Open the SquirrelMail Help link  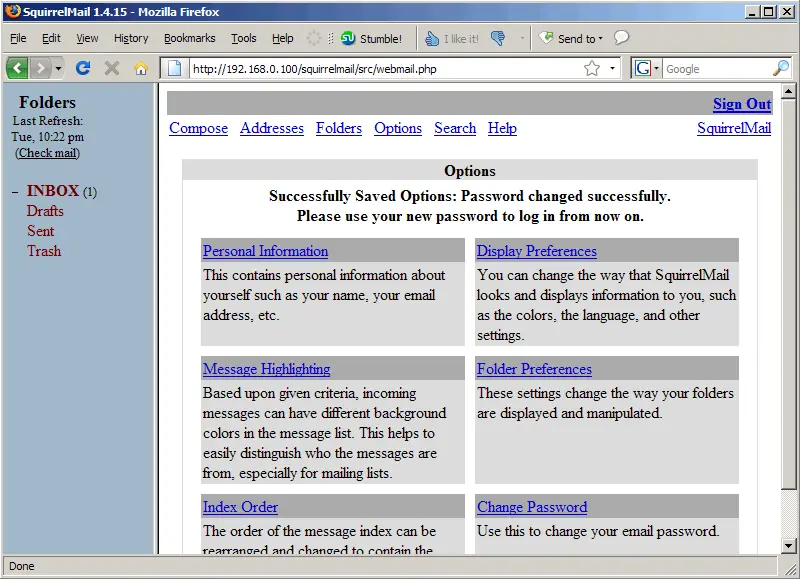[502, 128]
